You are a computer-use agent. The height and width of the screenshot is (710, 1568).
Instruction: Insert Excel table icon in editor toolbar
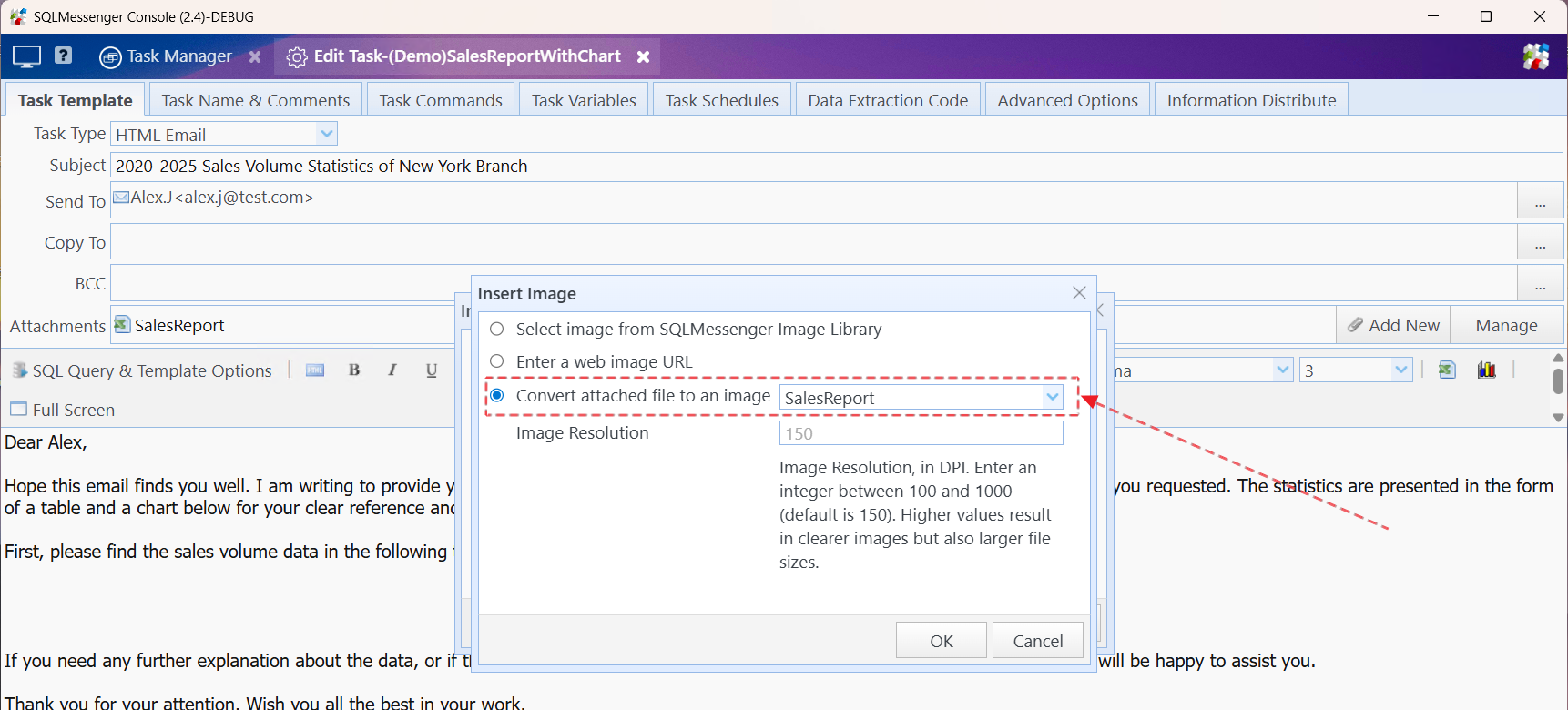tap(1447, 370)
